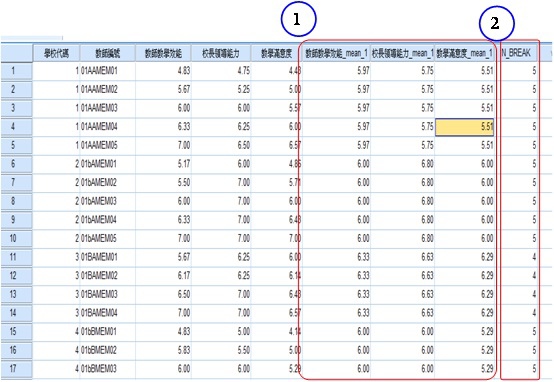Click row 10 teacher ID 01bAMEM05
554x382 pixels.
click(108, 239)
